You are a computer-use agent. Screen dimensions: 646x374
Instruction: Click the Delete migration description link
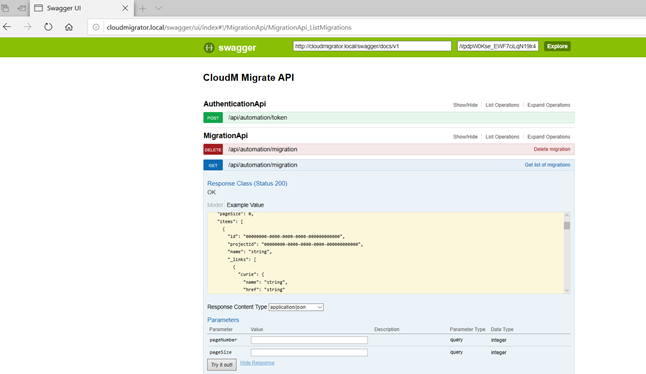[x=552, y=149]
